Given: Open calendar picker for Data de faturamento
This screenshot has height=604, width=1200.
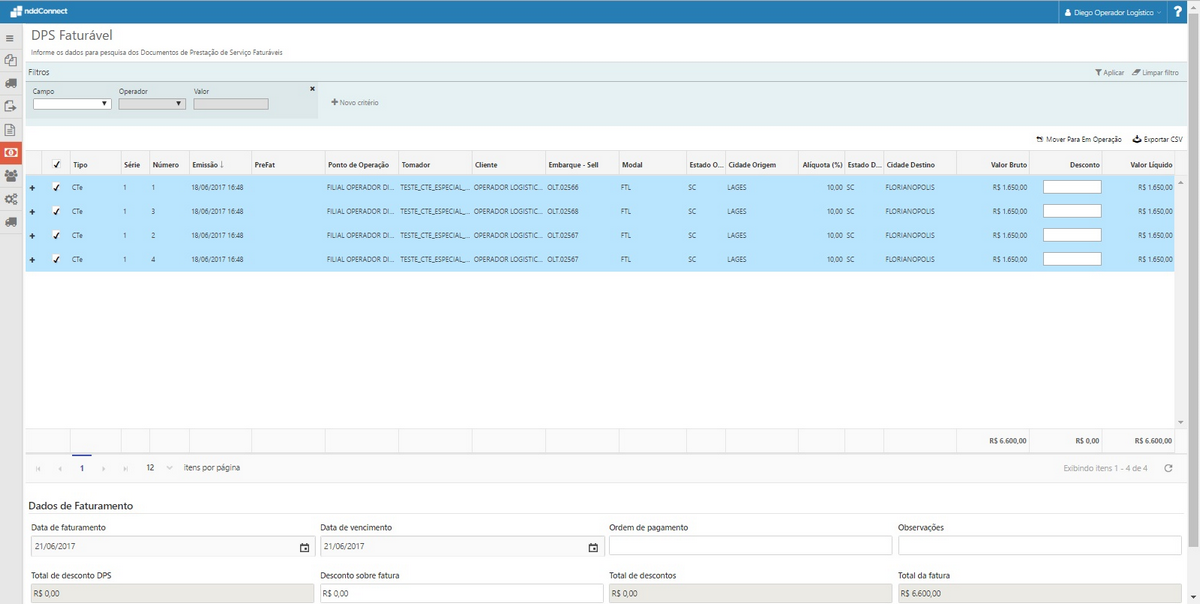Looking at the screenshot, I should (x=304, y=547).
